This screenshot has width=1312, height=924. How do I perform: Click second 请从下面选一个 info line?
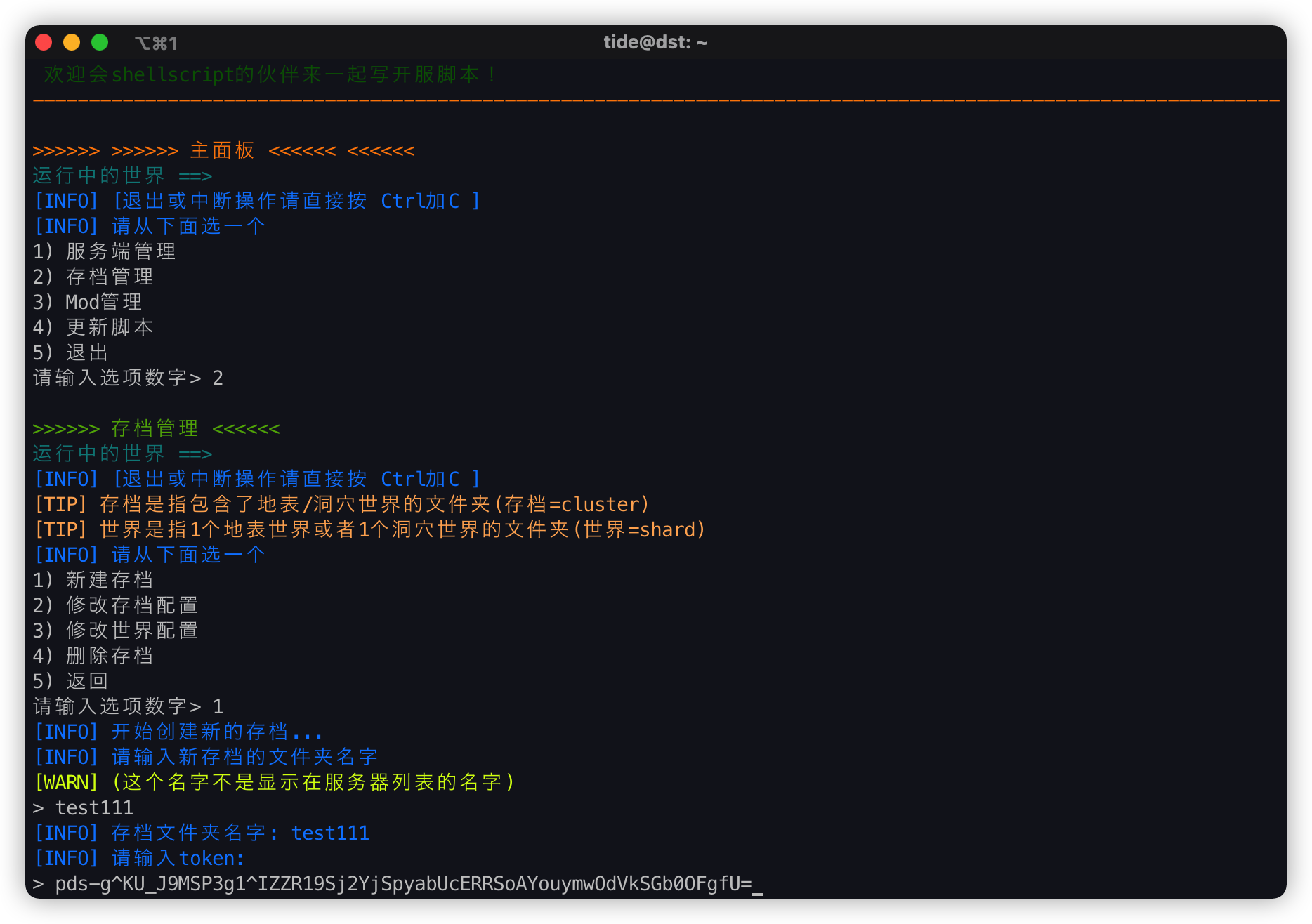149,555
